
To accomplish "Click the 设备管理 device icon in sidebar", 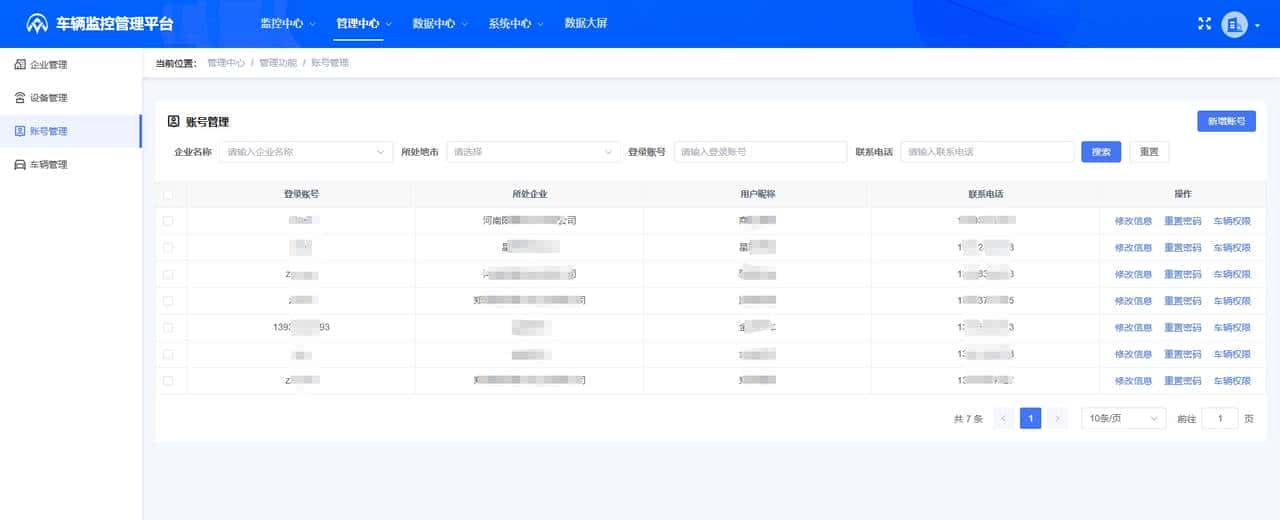I will point(20,98).
